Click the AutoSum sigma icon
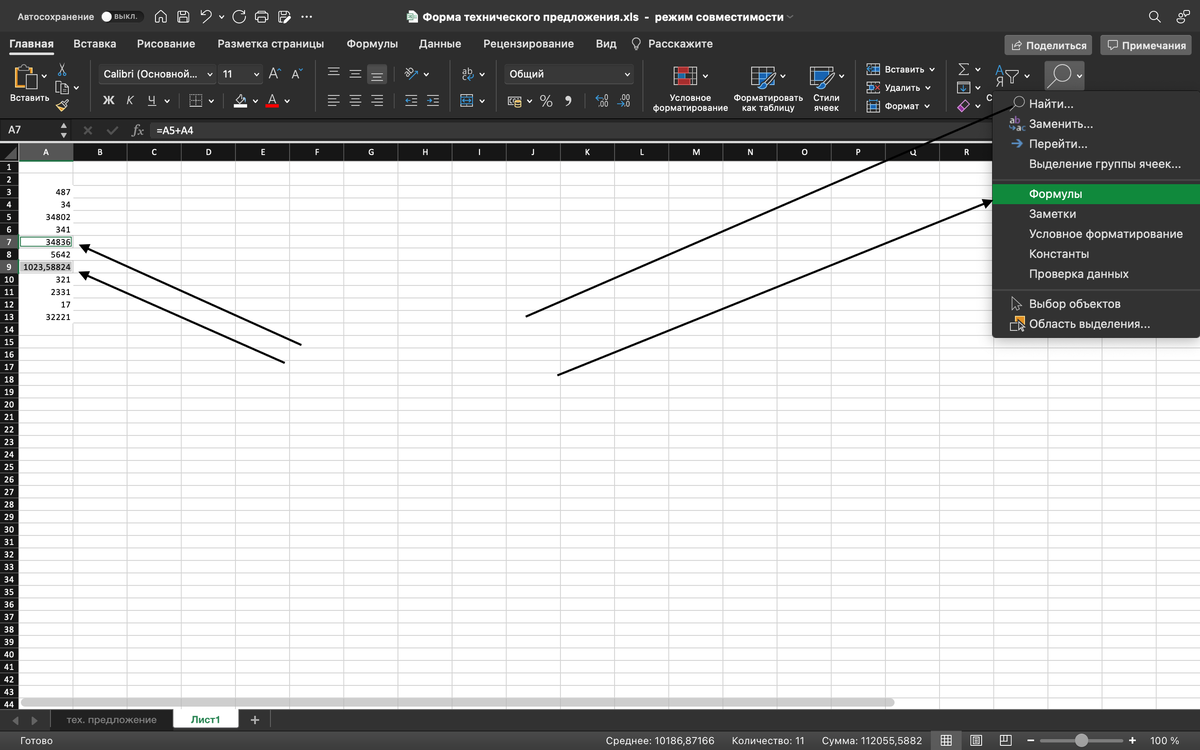Viewport: 1200px width, 750px height. [x=963, y=69]
